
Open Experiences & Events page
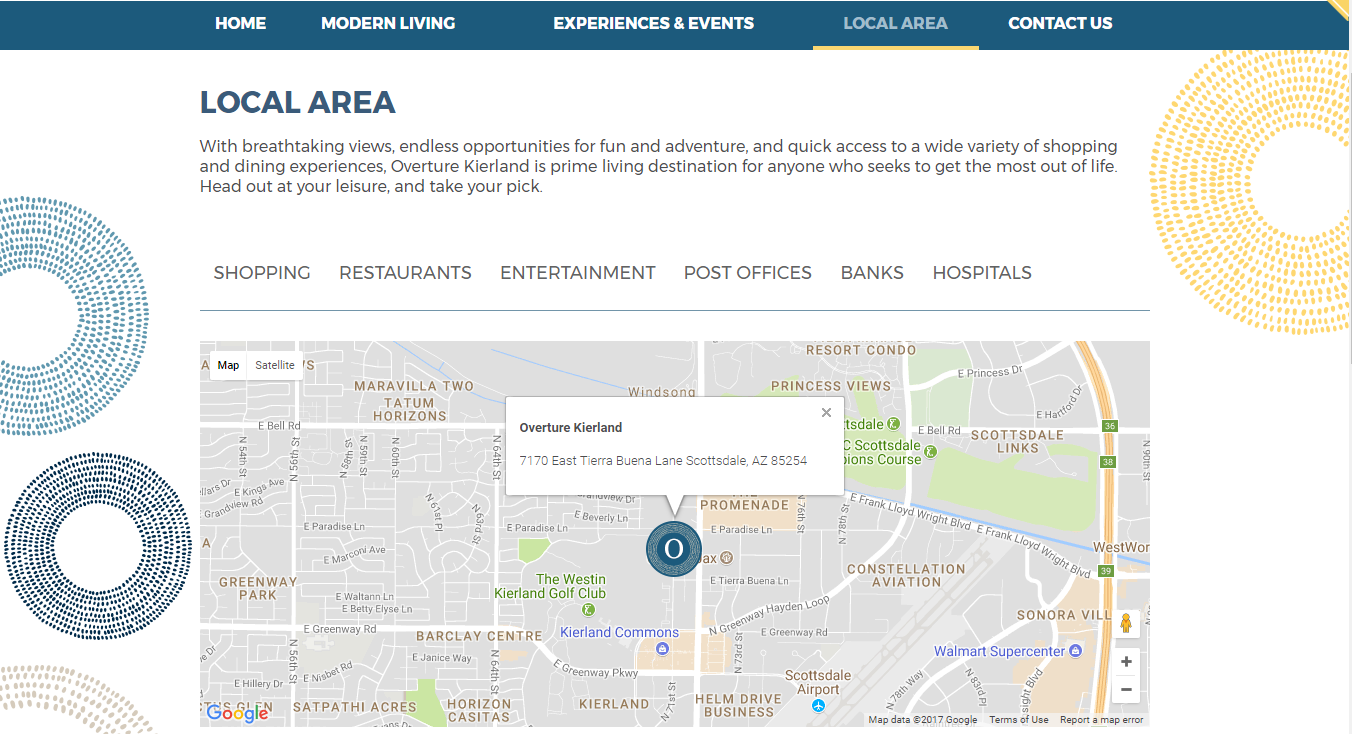(x=654, y=23)
